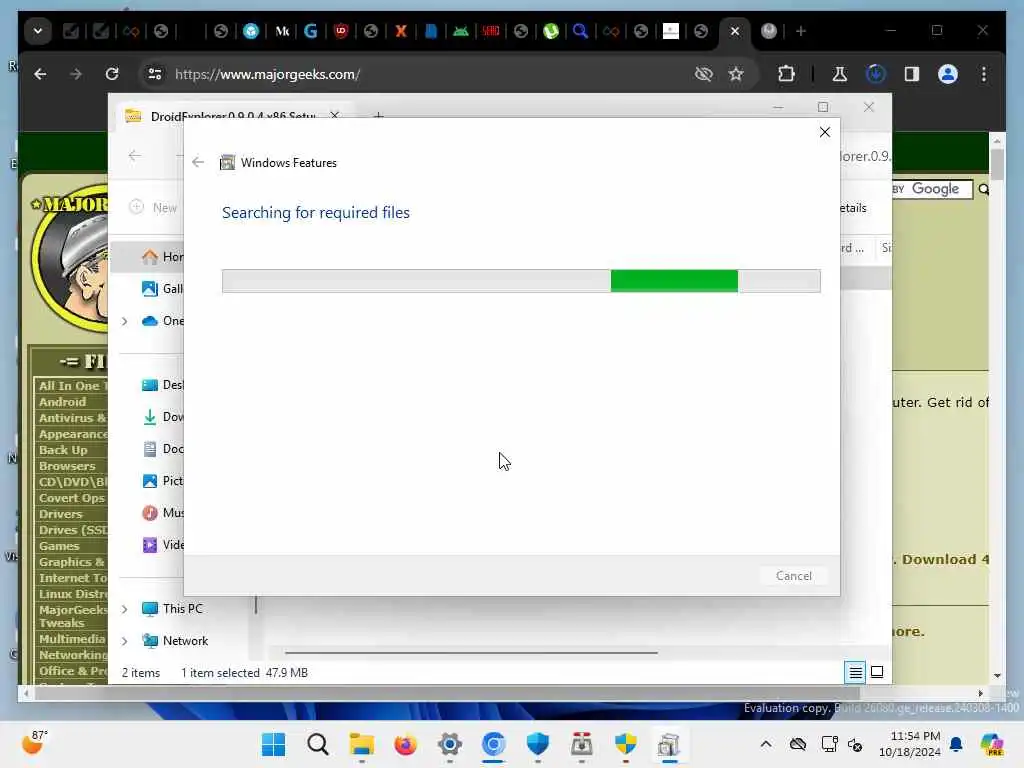This screenshot has height=768, width=1024.
Task: Open the Games category link
Action: tap(59, 546)
